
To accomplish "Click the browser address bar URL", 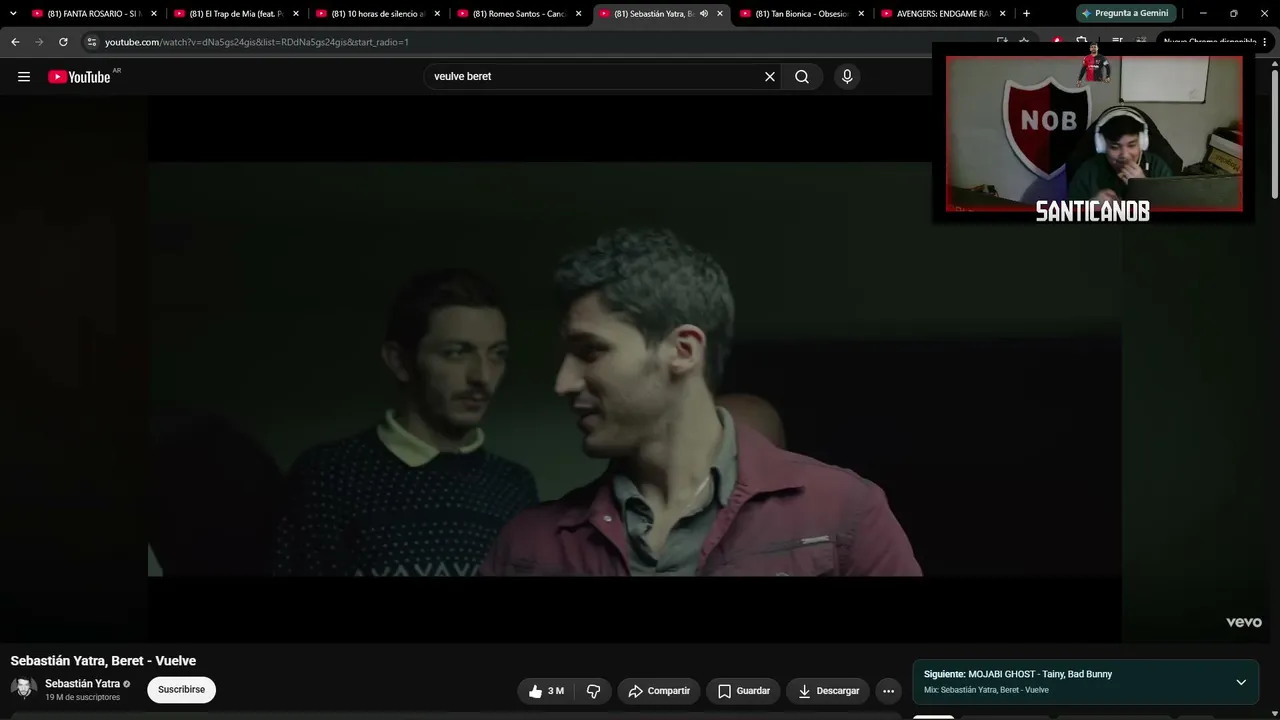I will [257, 42].
